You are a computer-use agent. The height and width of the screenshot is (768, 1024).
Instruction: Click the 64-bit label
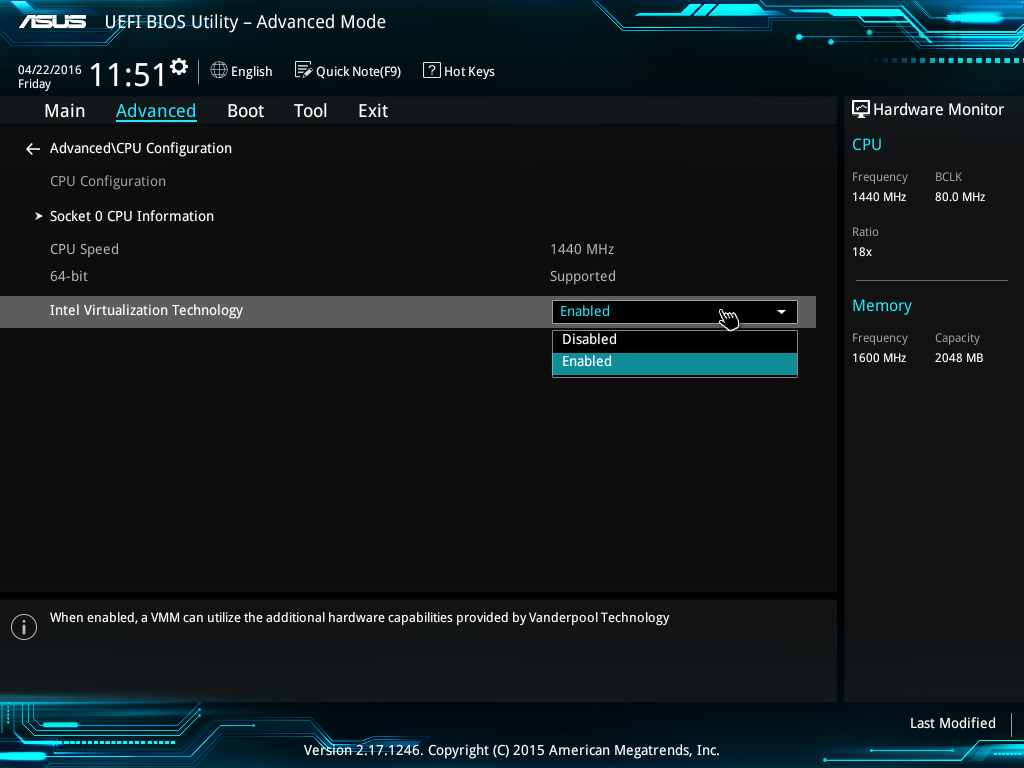69,276
